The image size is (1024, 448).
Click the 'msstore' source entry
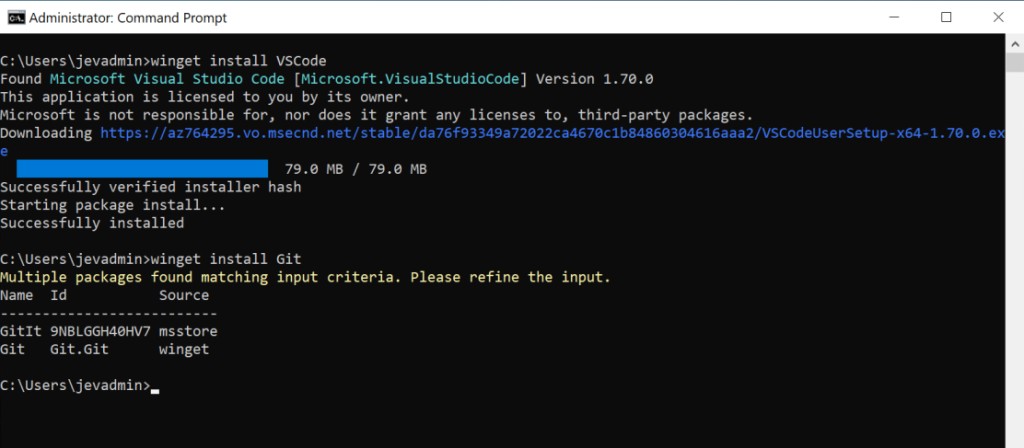[x=188, y=331]
